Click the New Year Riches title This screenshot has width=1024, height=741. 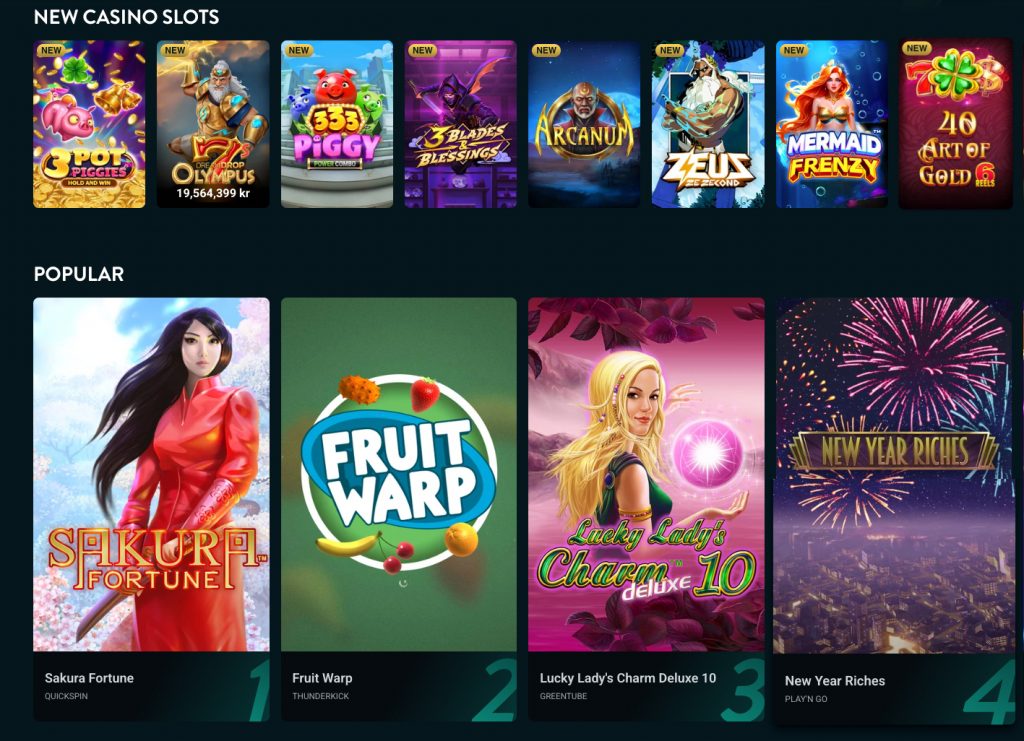[835, 680]
